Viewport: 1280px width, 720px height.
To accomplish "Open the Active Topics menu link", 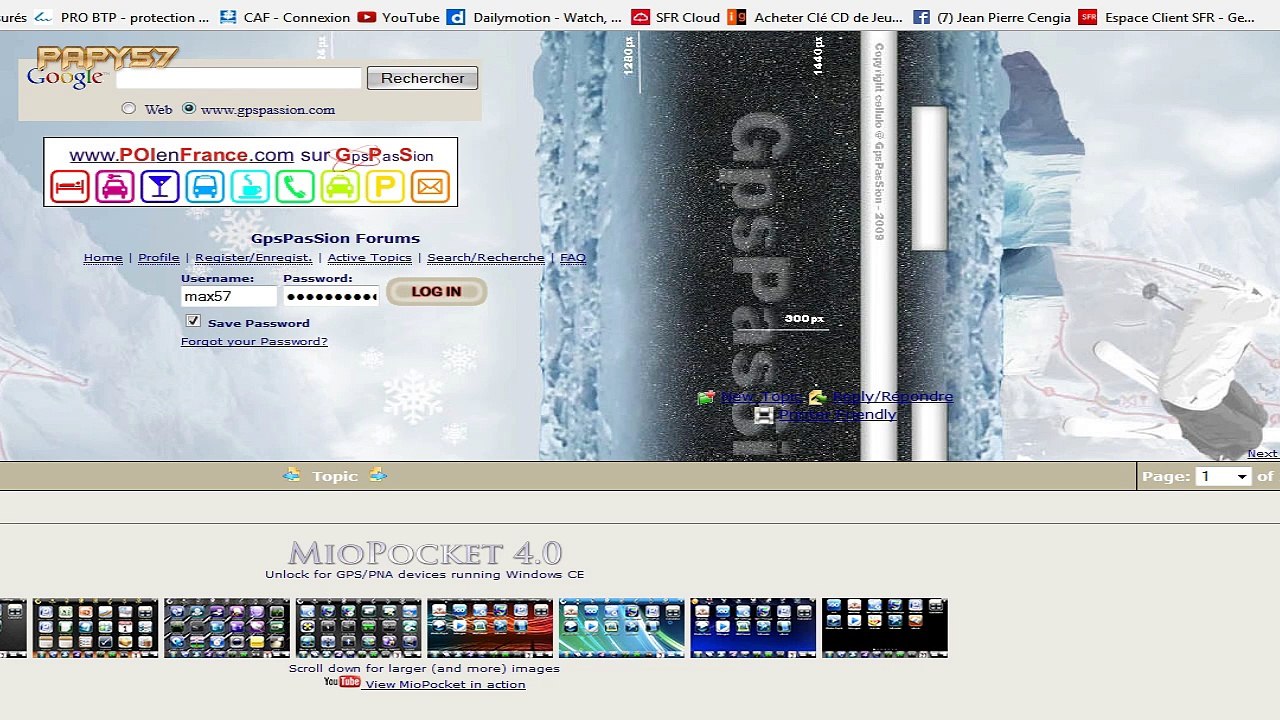I will 370,257.
